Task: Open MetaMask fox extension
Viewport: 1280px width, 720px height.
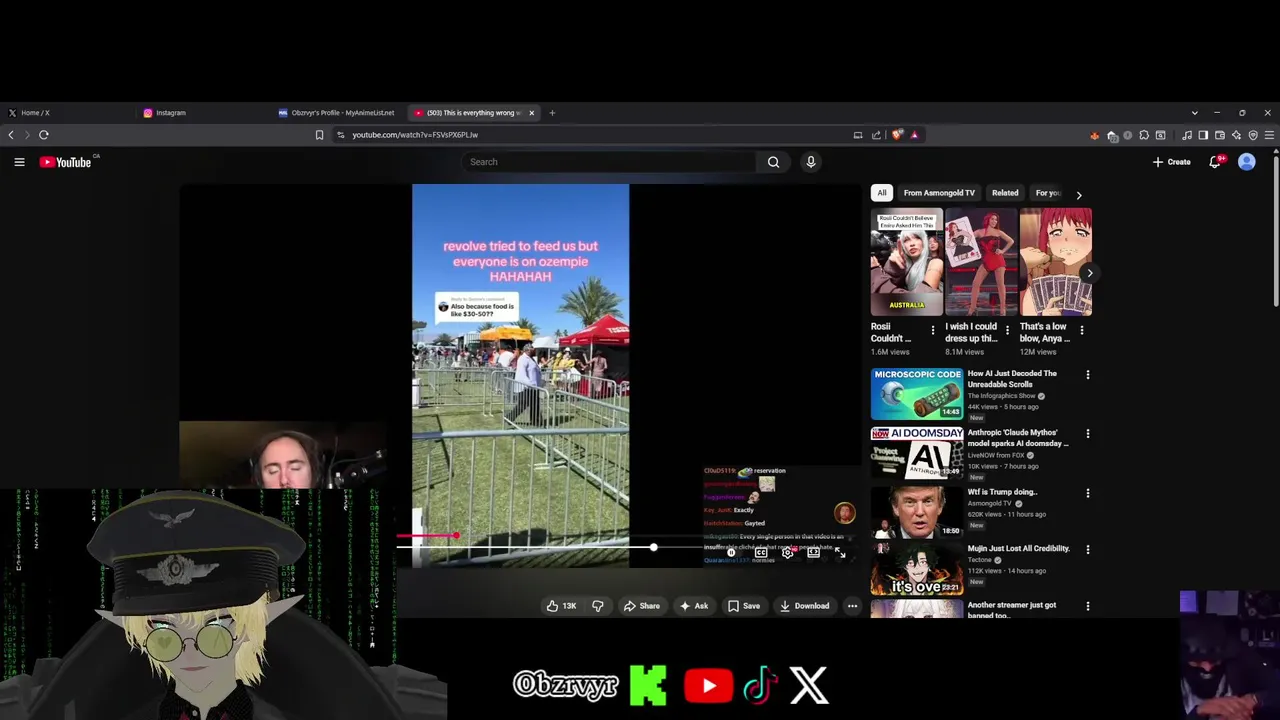Action: pos(1094,135)
